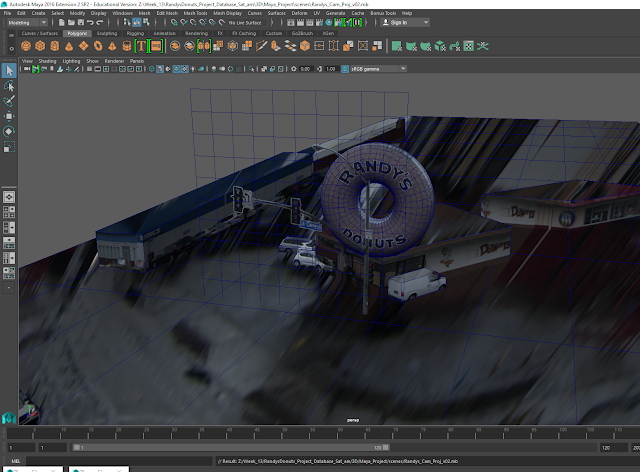Viewport: 640px width, 472px height.
Task: Open the Modeling menu set dropdown
Action: (27, 23)
